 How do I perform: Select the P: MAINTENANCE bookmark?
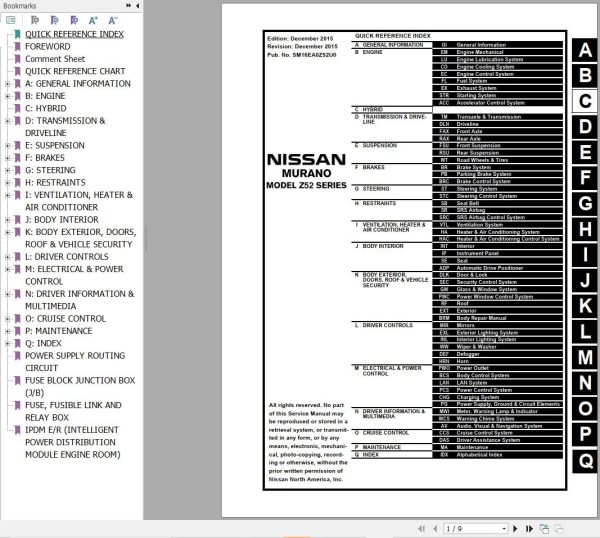tap(59, 331)
